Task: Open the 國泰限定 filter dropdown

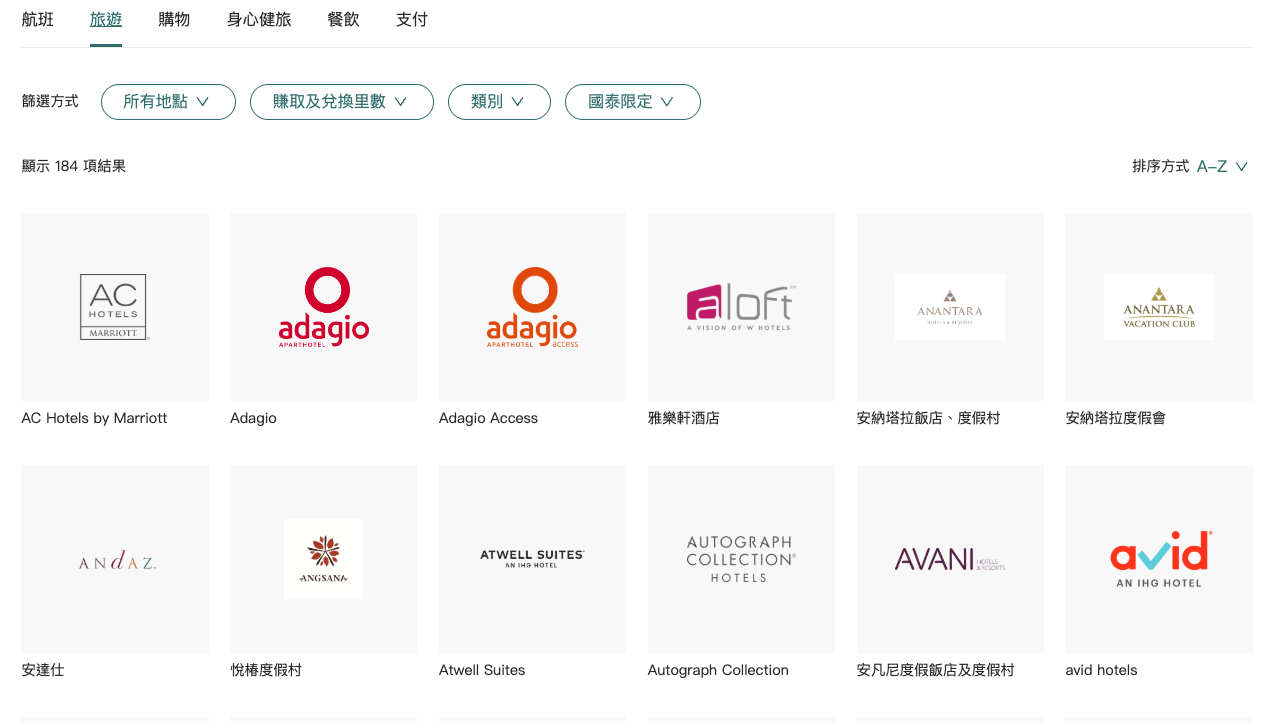Action: click(x=632, y=102)
